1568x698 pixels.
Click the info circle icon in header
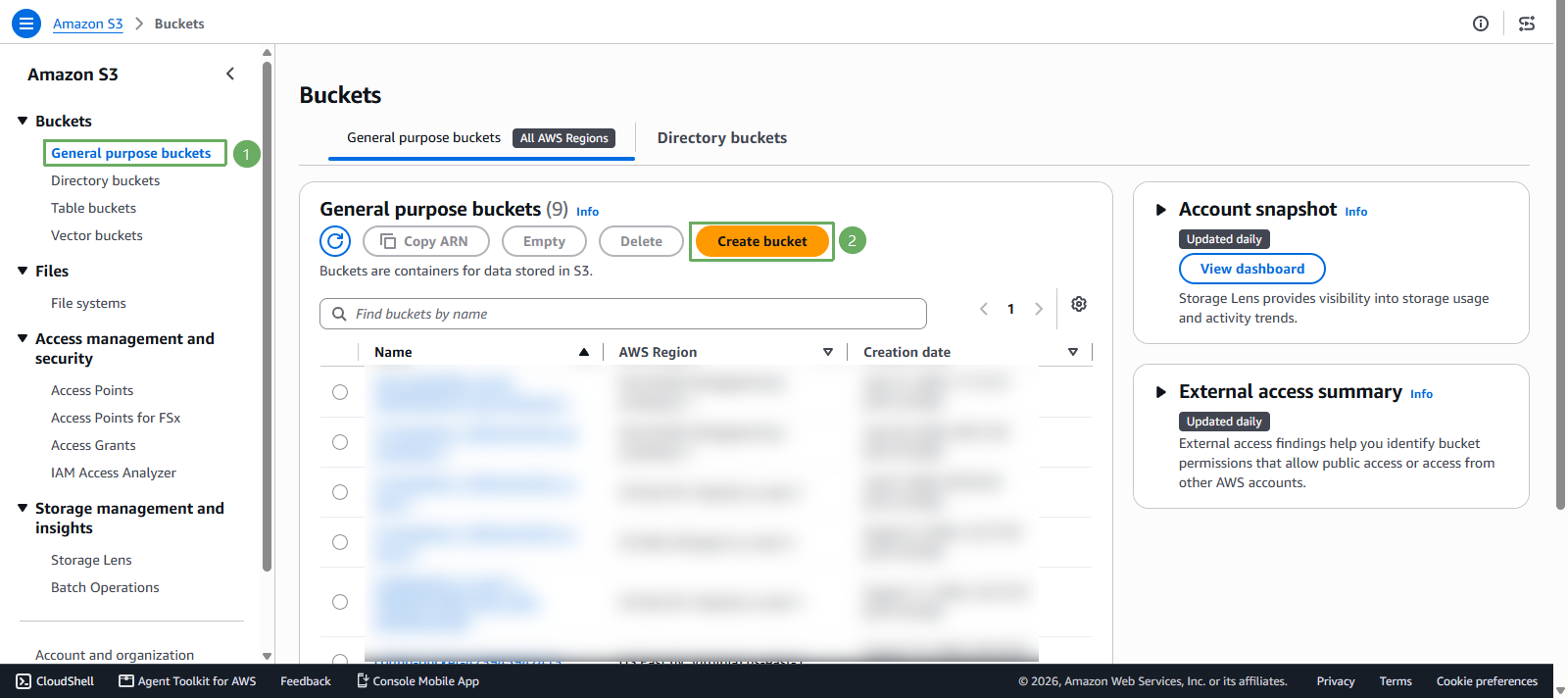1481,24
